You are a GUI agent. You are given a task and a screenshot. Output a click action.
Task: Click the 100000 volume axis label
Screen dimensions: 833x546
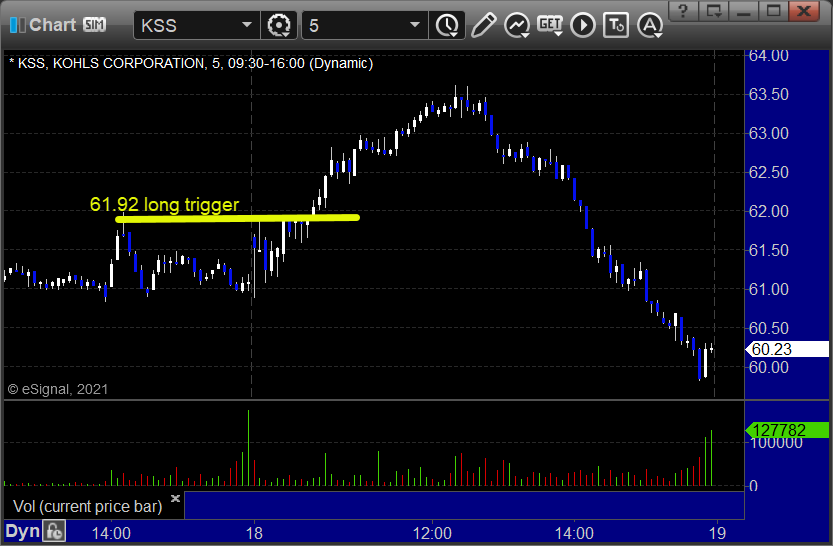(776, 443)
